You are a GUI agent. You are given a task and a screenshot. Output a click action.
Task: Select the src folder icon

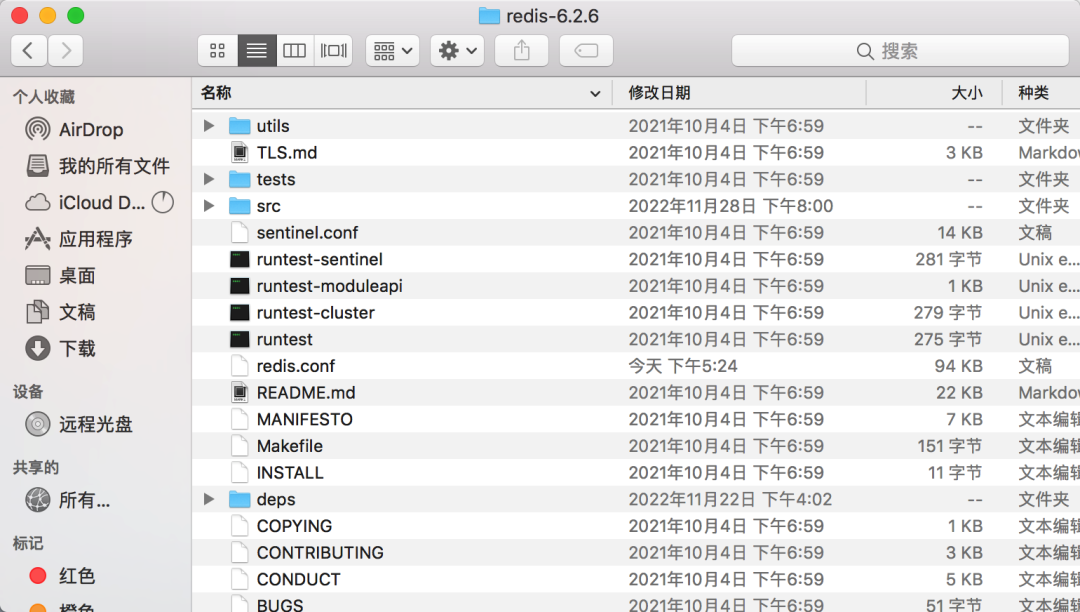(240, 206)
